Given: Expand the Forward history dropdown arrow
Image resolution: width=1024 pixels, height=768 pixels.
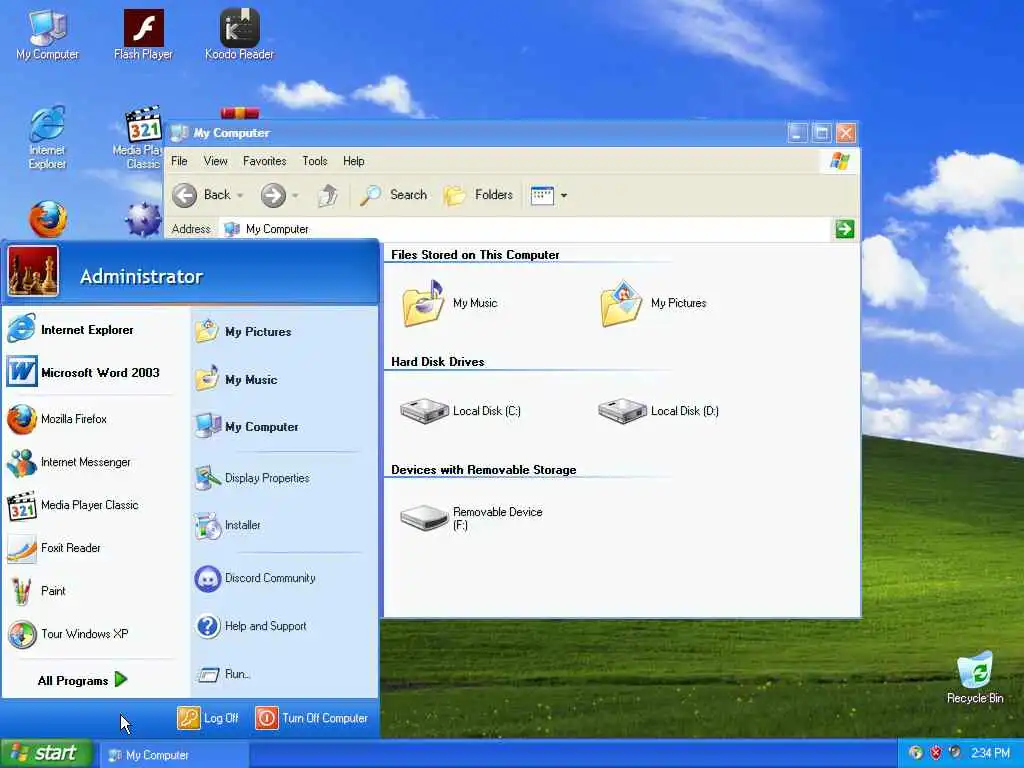Looking at the screenshot, I should click(295, 195).
